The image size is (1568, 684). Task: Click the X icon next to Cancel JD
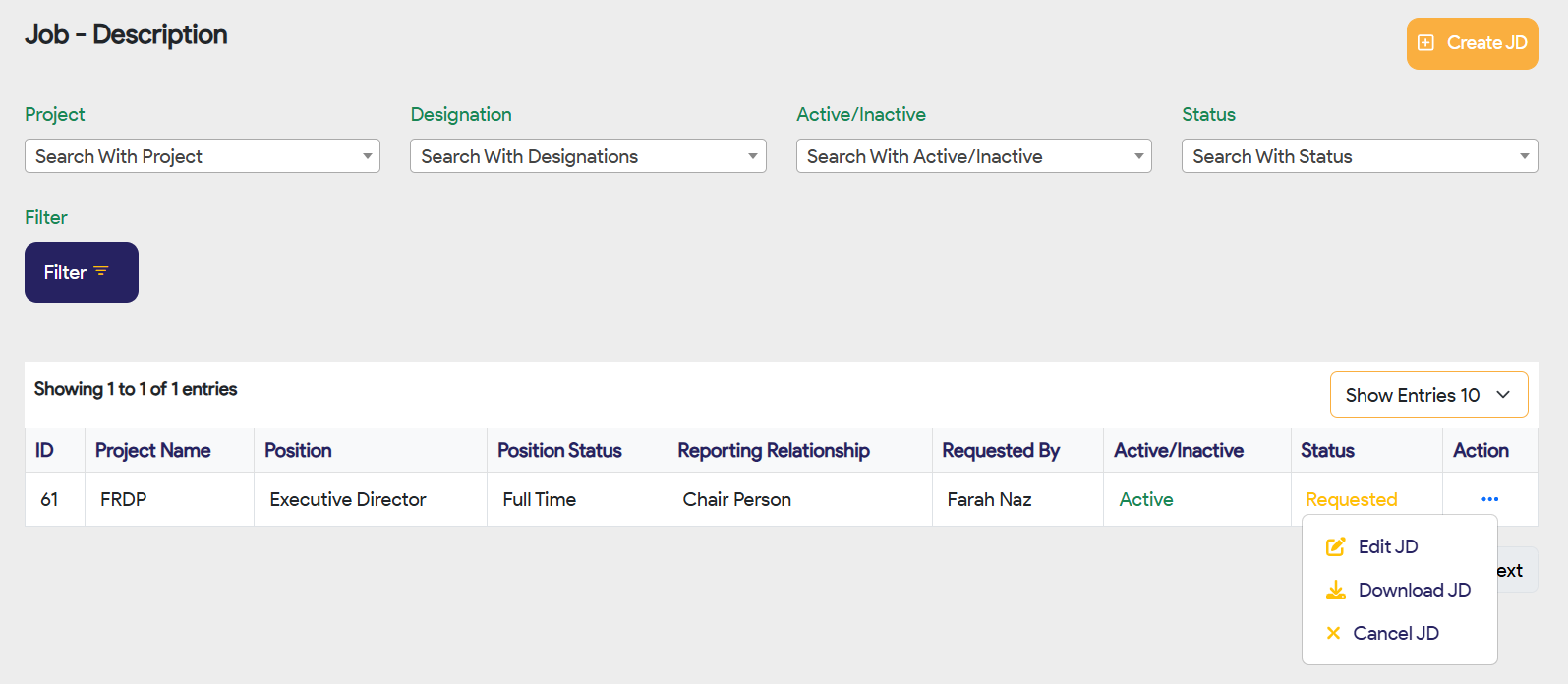pyautogui.click(x=1333, y=633)
